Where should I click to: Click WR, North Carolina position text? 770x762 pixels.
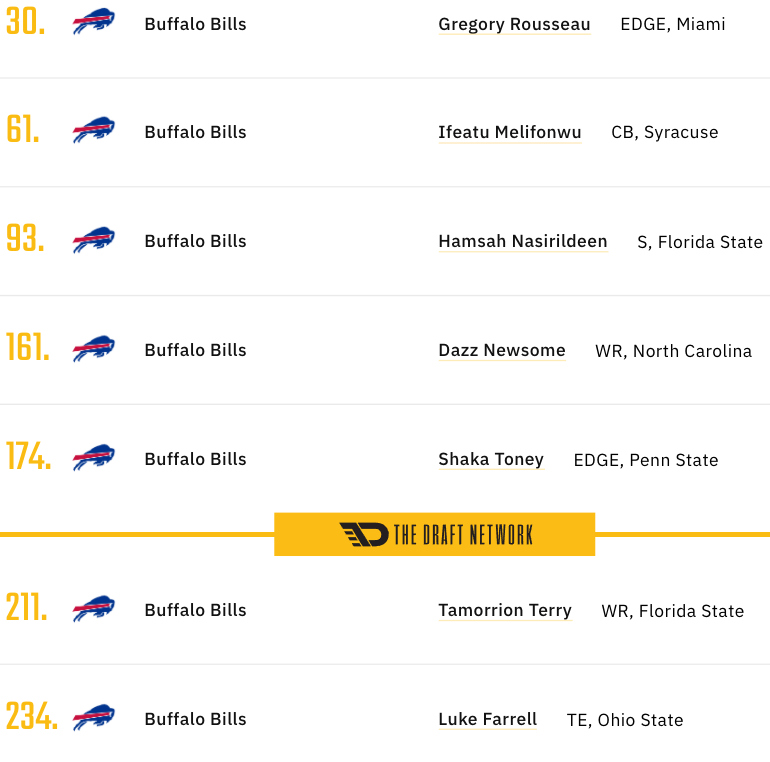(x=673, y=351)
